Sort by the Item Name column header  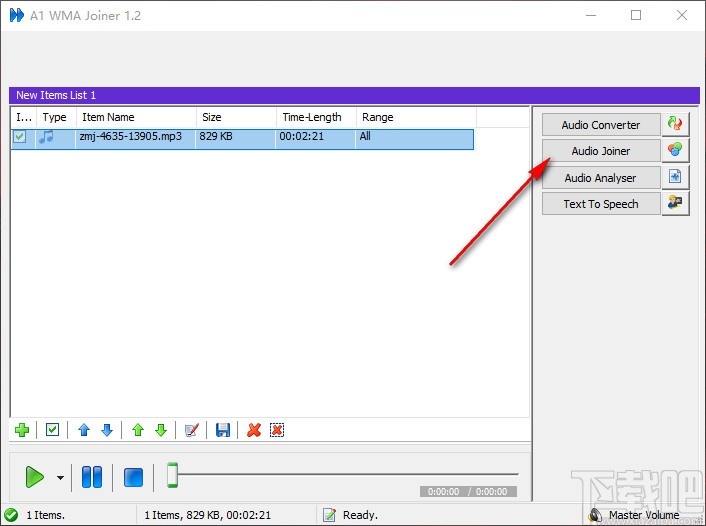pyautogui.click(x=136, y=117)
